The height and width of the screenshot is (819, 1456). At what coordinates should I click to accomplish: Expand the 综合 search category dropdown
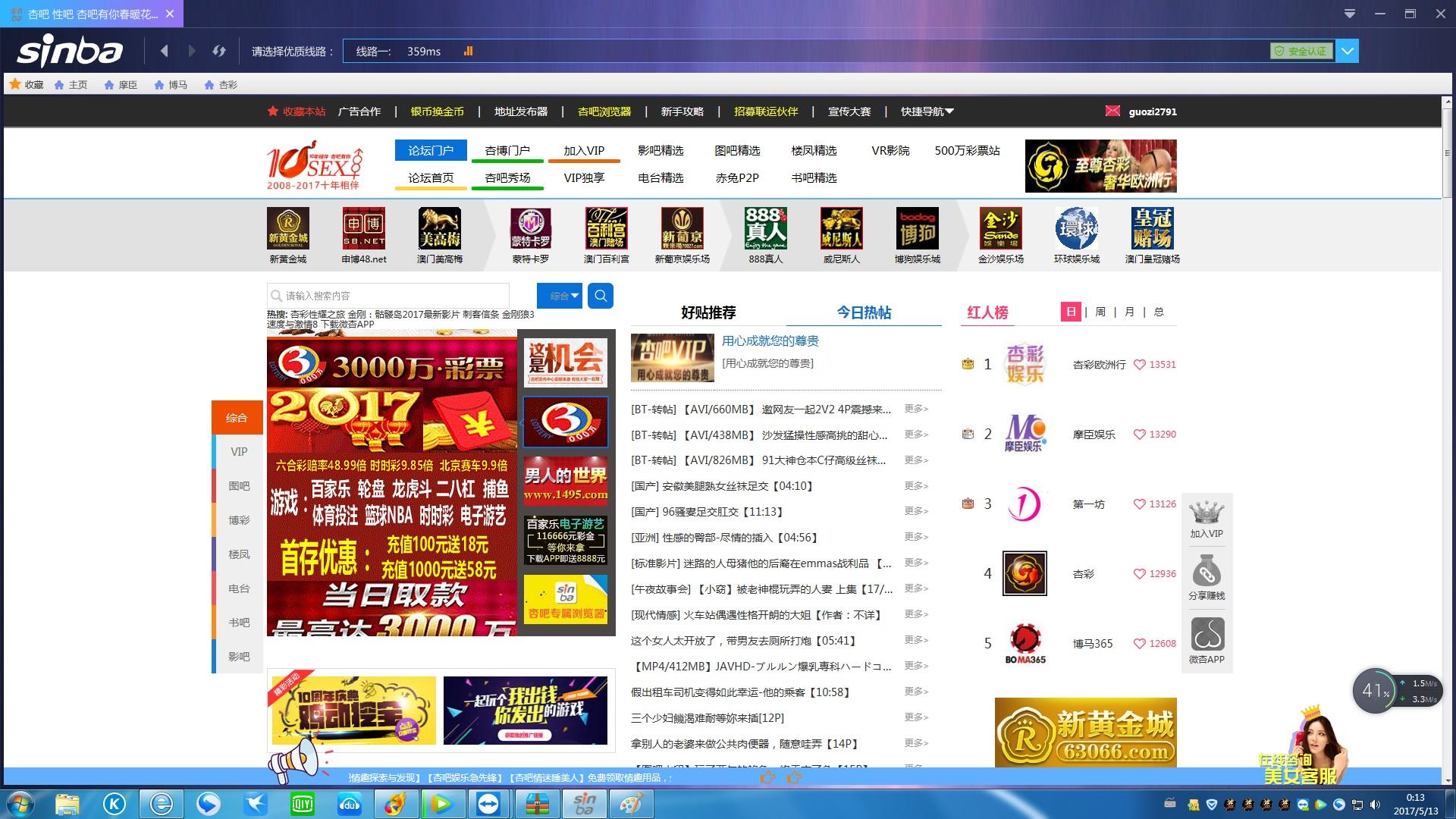[x=560, y=296]
